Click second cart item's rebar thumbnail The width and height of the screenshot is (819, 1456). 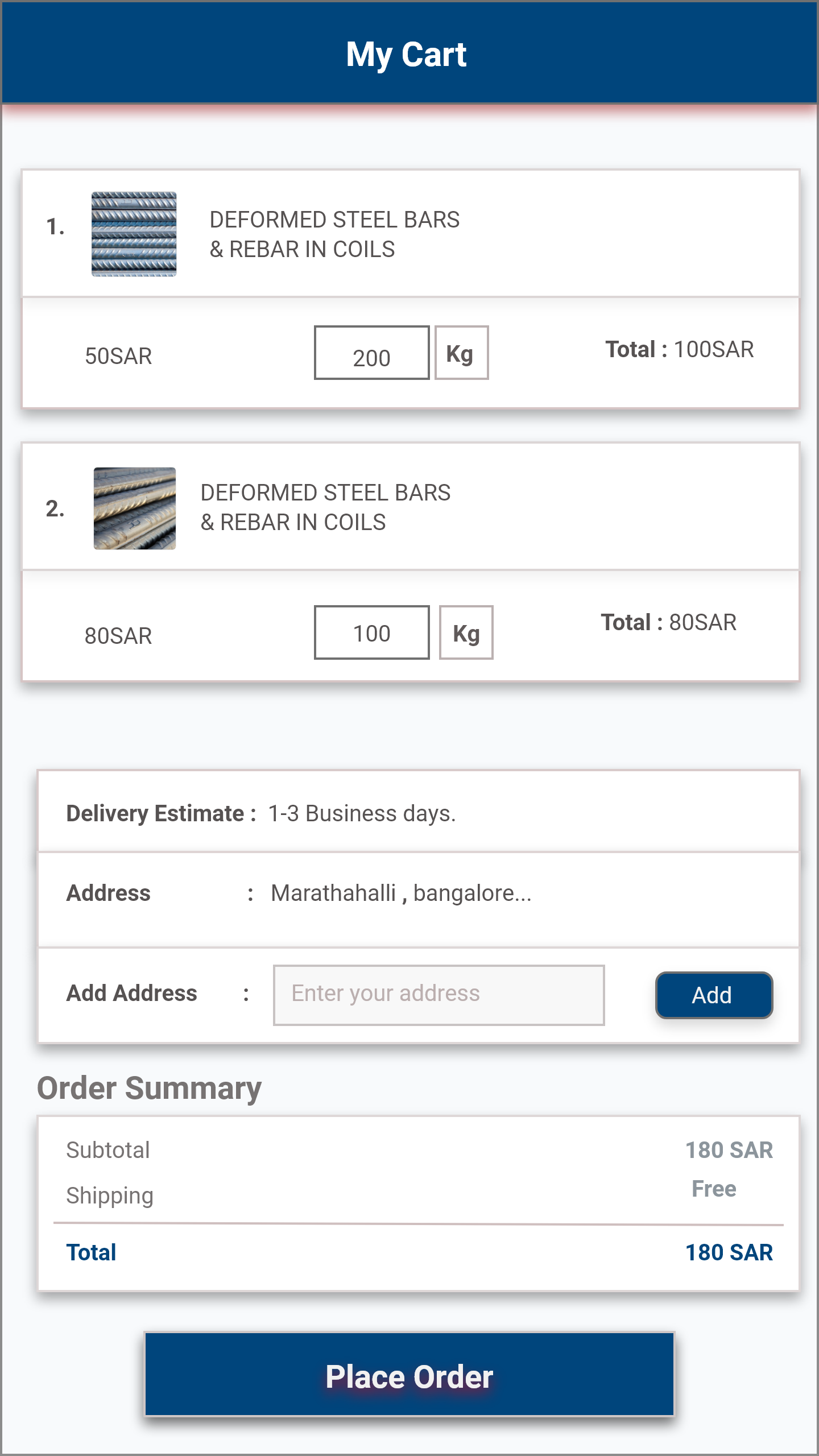134,508
